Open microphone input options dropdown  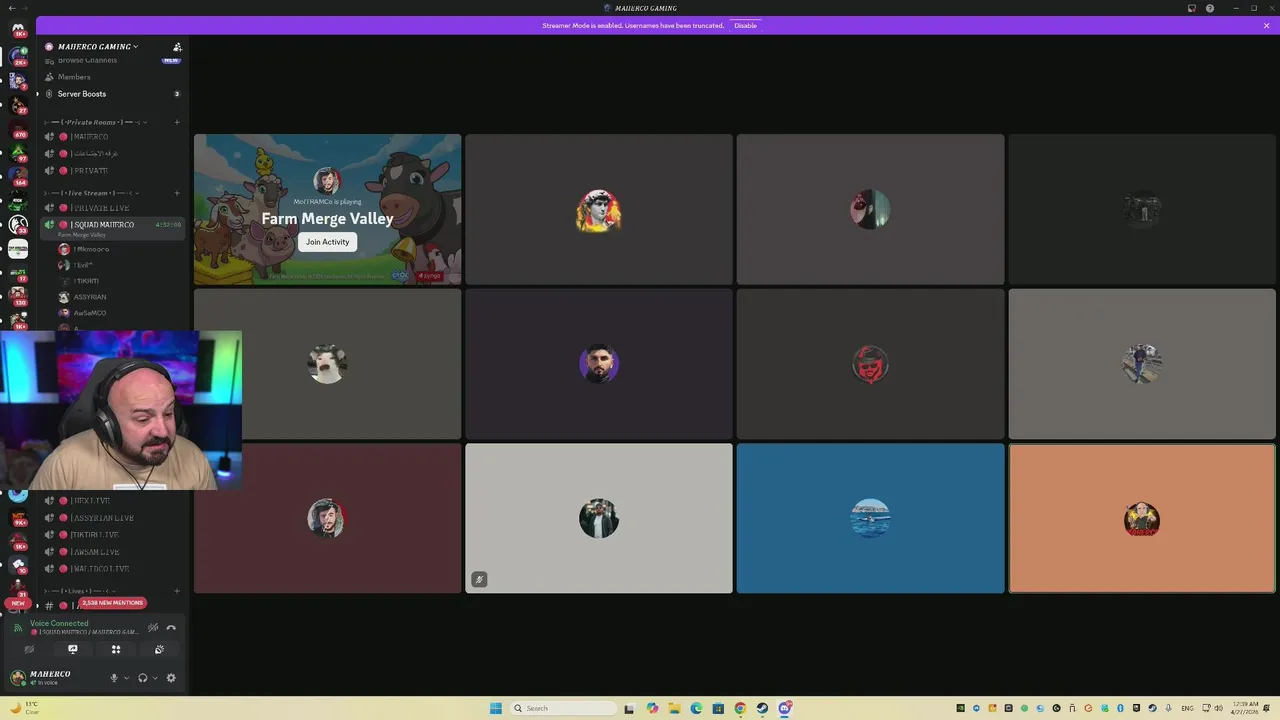[x=125, y=678]
